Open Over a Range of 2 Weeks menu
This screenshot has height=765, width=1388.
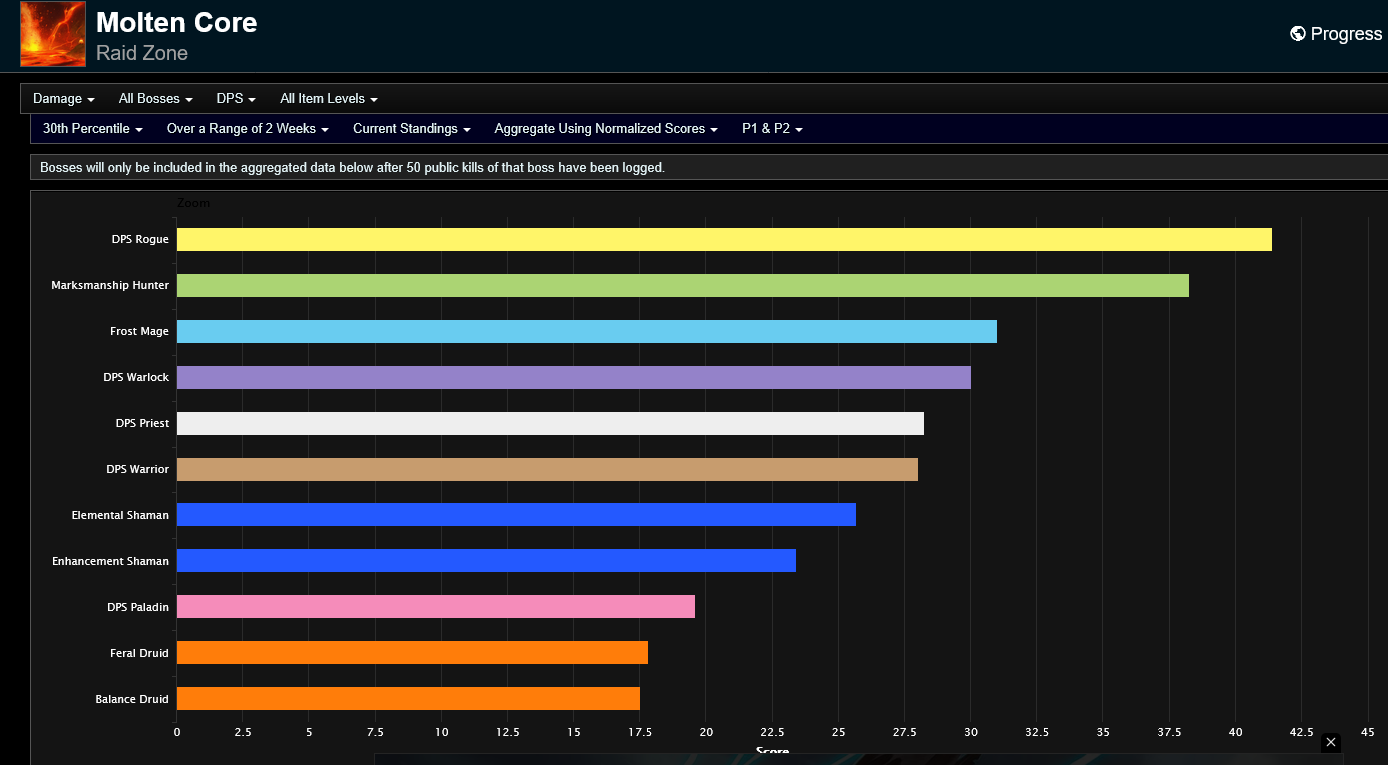coord(248,129)
